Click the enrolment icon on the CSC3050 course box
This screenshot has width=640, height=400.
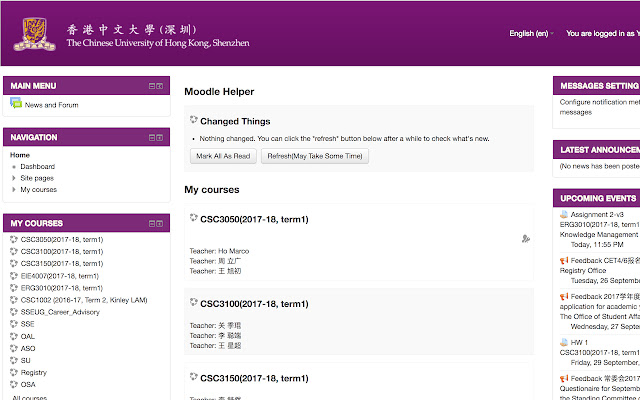tap(526, 238)
